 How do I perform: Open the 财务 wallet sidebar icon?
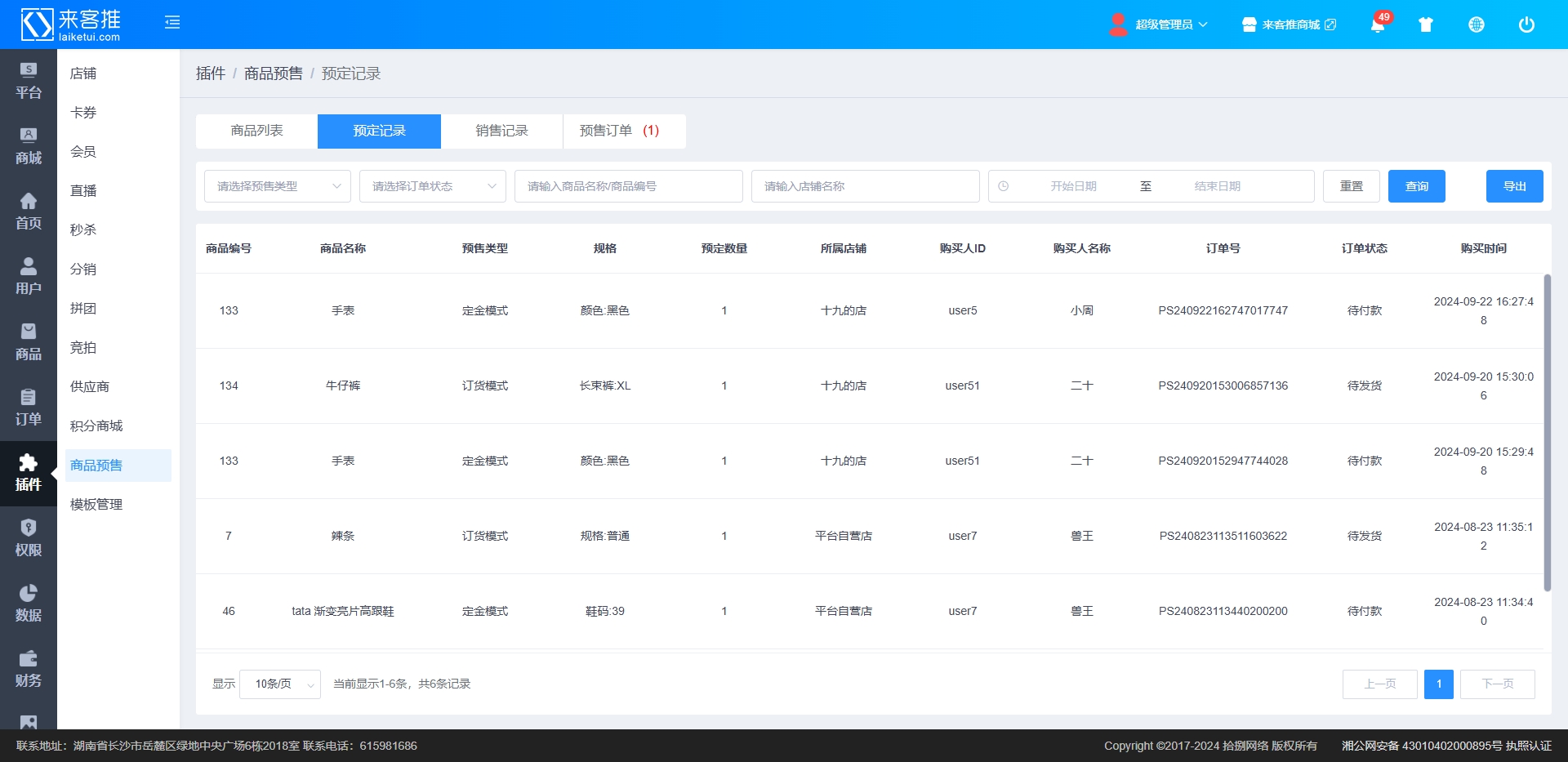pos(29,669)
